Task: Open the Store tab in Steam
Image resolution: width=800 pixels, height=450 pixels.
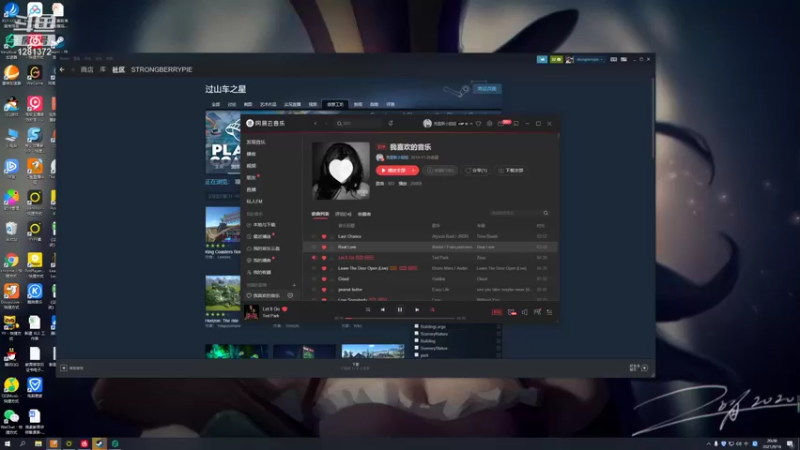Action: (x=87, y=69)
